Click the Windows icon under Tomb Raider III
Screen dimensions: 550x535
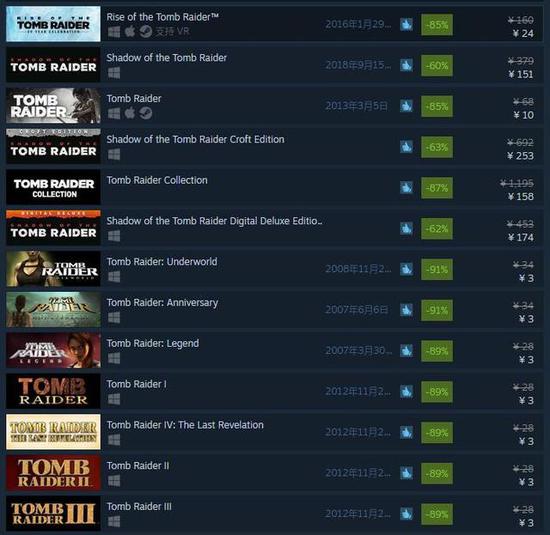pos(114,521)
